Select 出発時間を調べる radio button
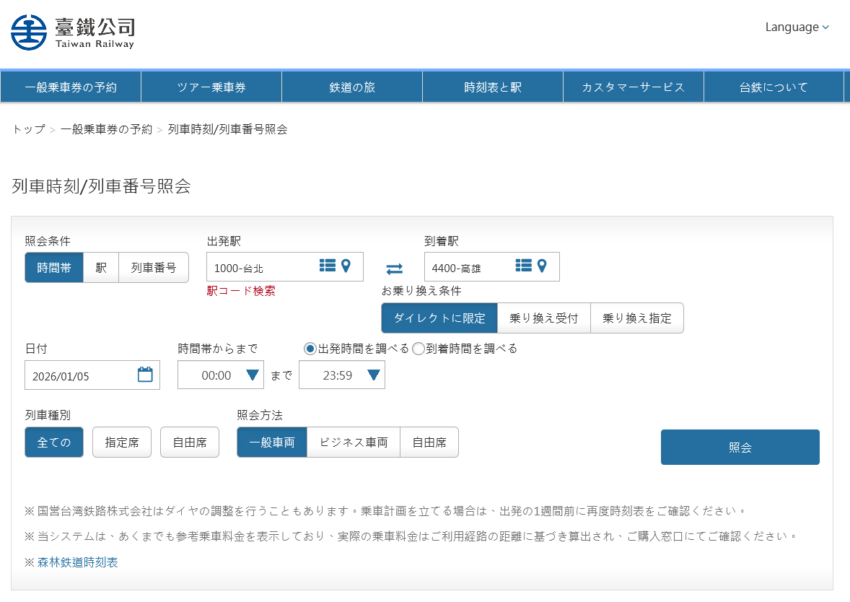850x602 pixels. click(x=310, y=349)
